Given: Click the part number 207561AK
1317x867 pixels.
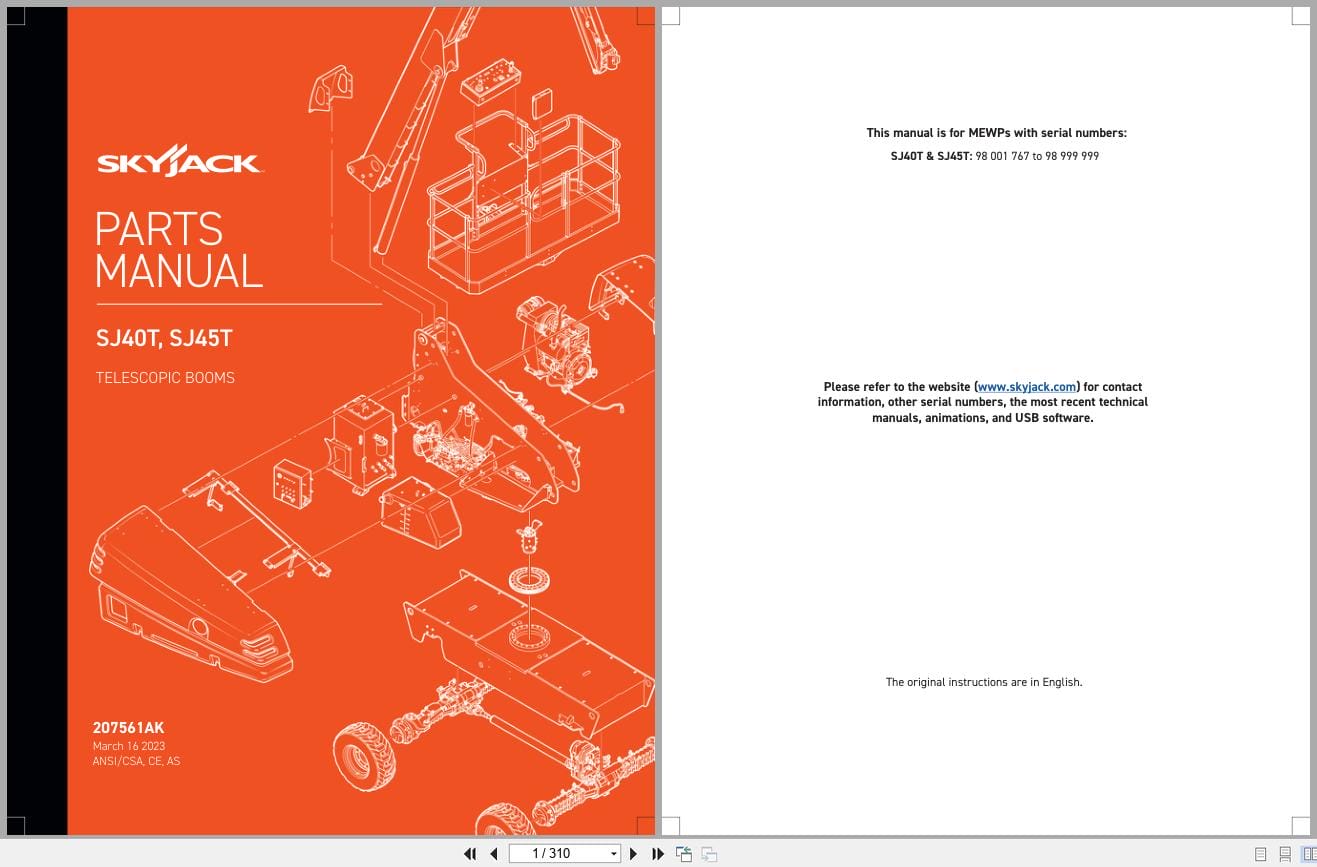Looking at the screenshot, I should pos(128,728).
